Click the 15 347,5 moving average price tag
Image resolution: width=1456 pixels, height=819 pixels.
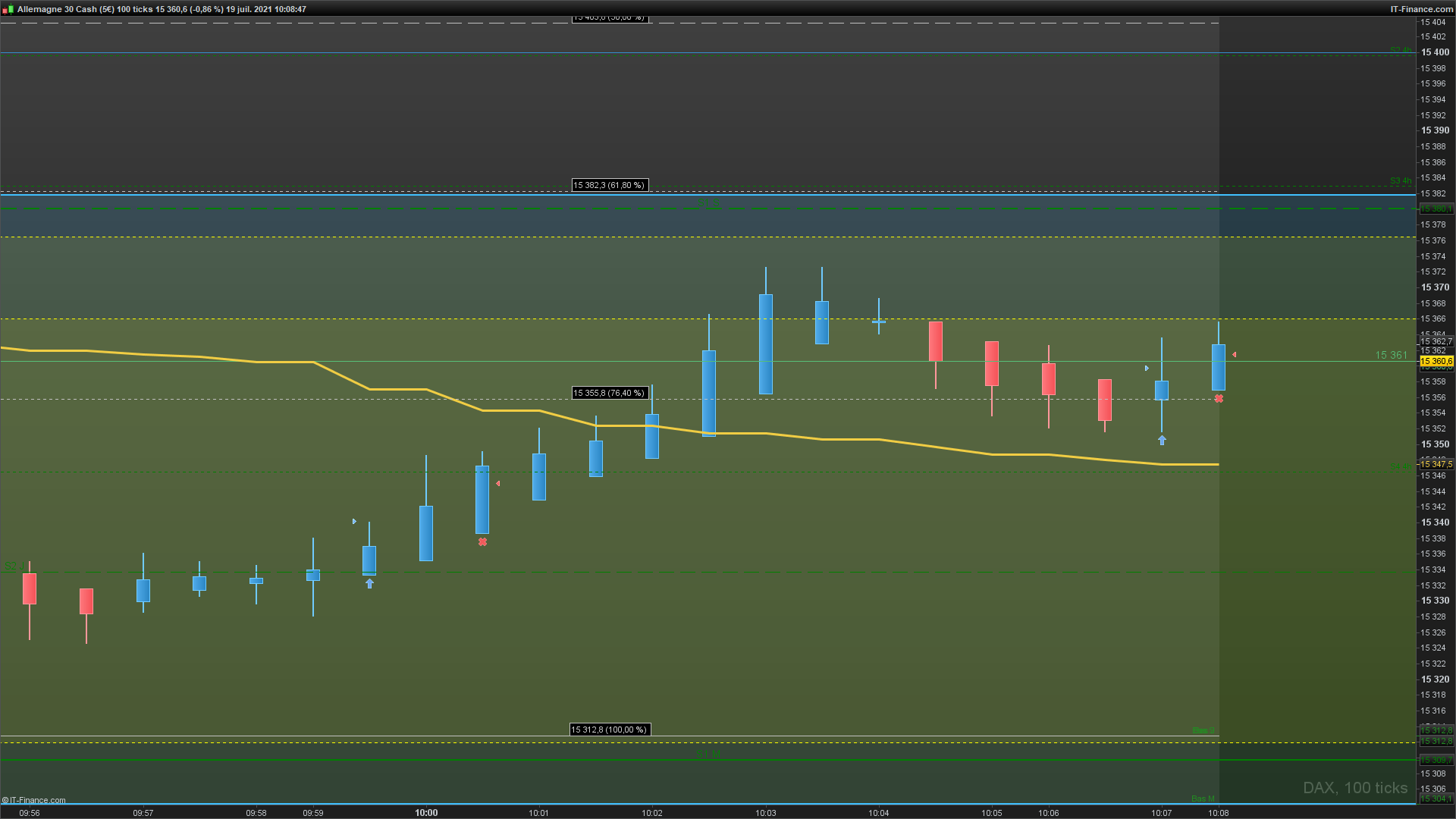point(1436,464)
